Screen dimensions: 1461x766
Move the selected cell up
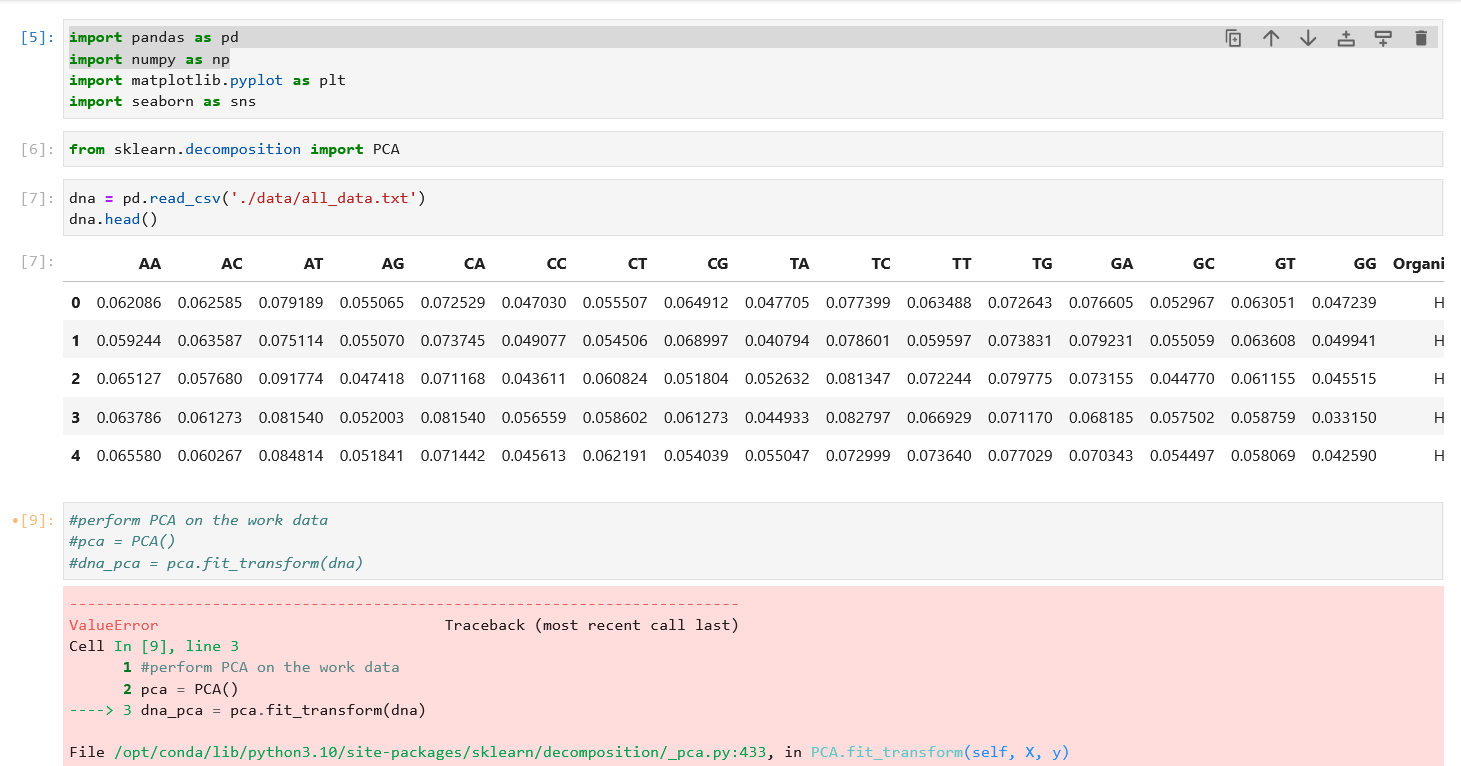point(1270,37)
